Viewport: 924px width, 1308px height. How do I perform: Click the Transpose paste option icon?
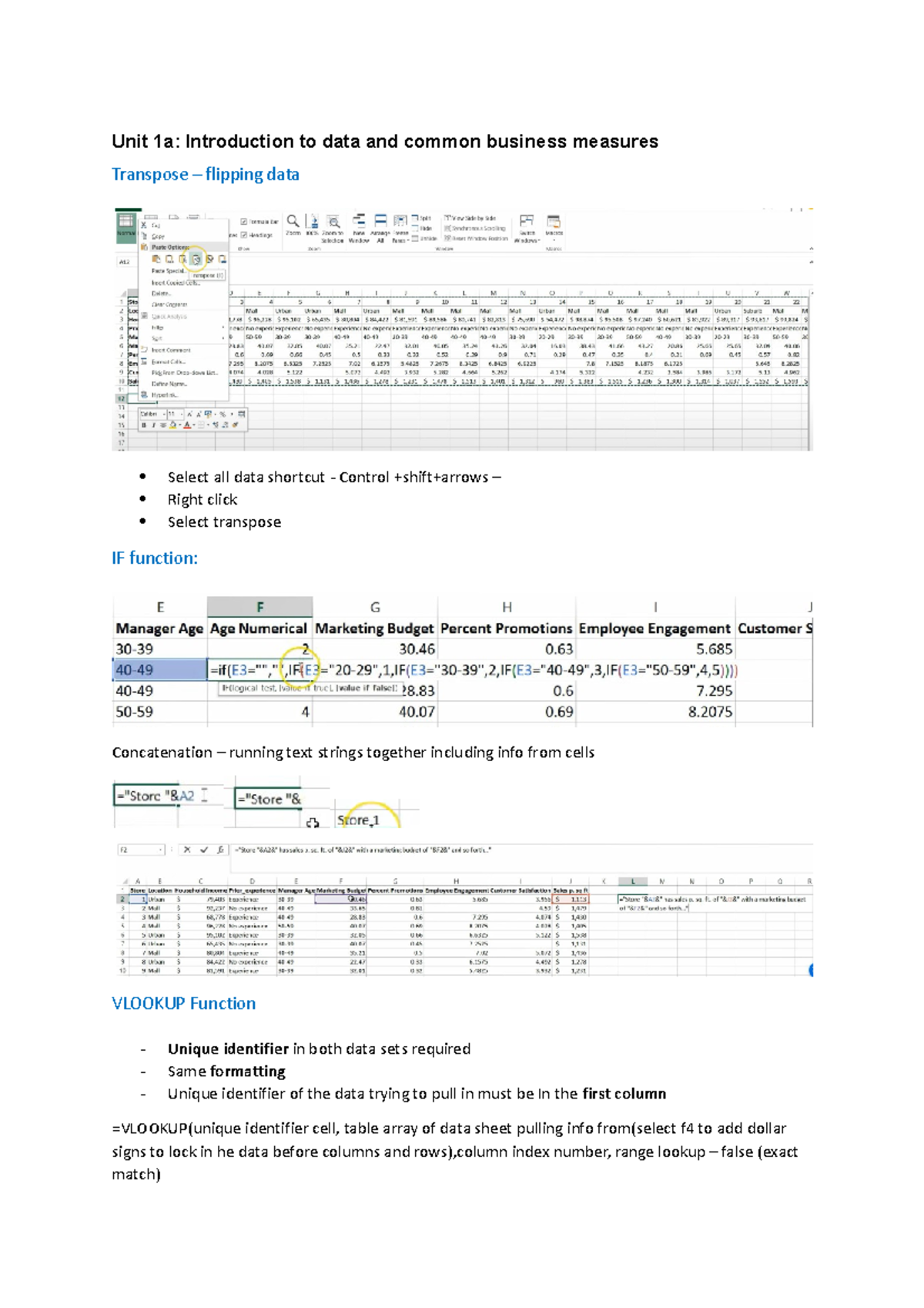[x=196, y=260]
